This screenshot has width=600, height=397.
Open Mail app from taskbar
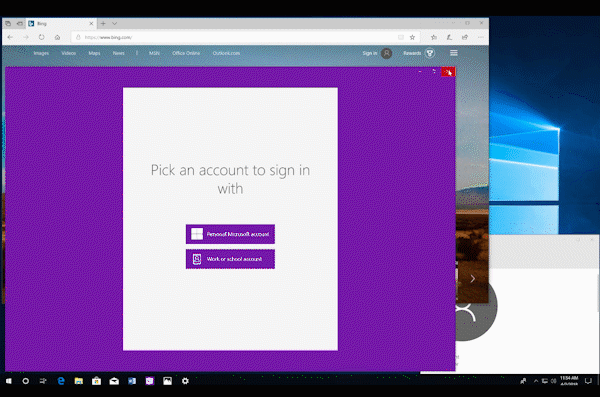point(114,381)
